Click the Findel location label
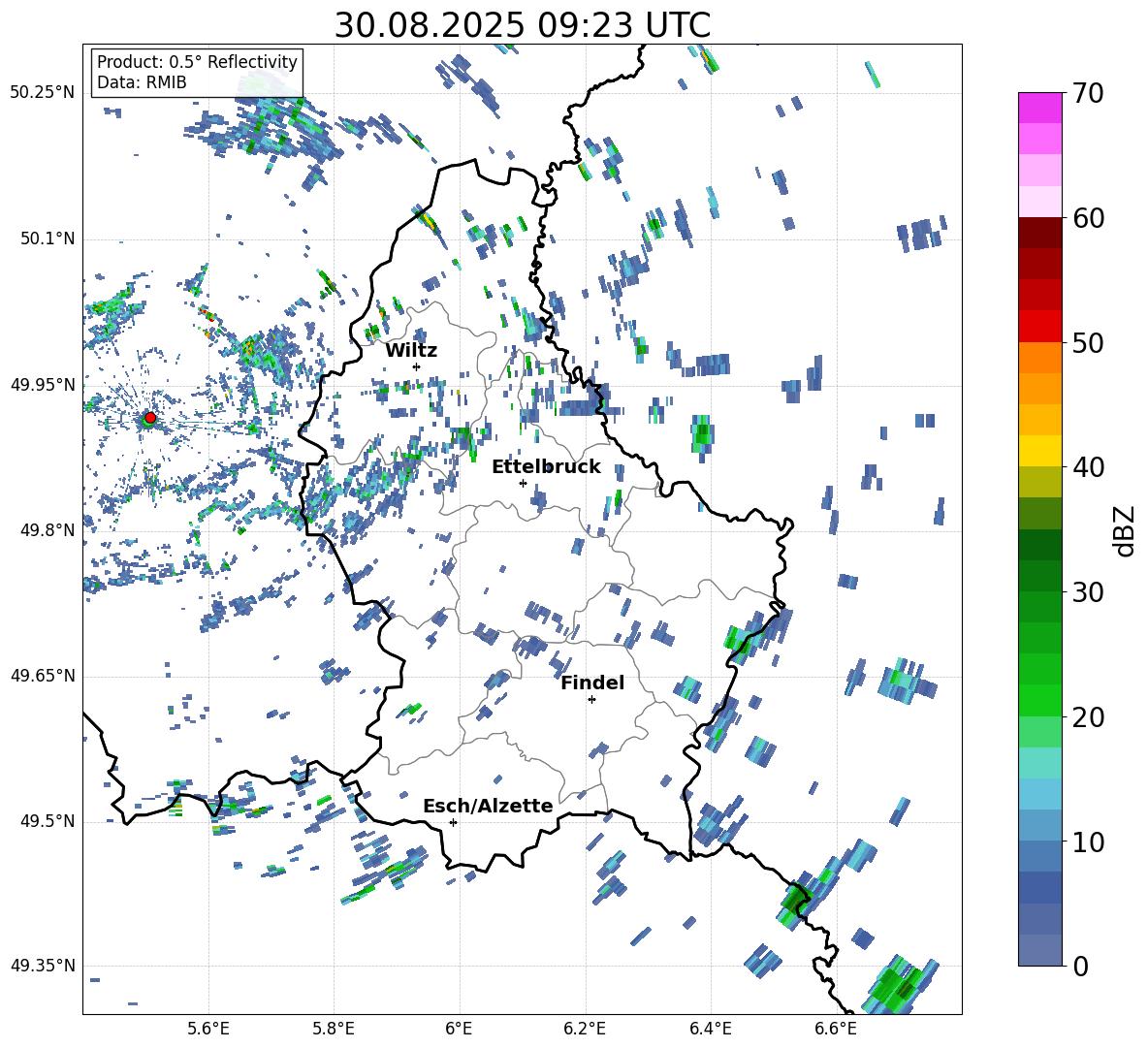Image resolution: width=1148 pixels, height=1048 pixels. 592,683
